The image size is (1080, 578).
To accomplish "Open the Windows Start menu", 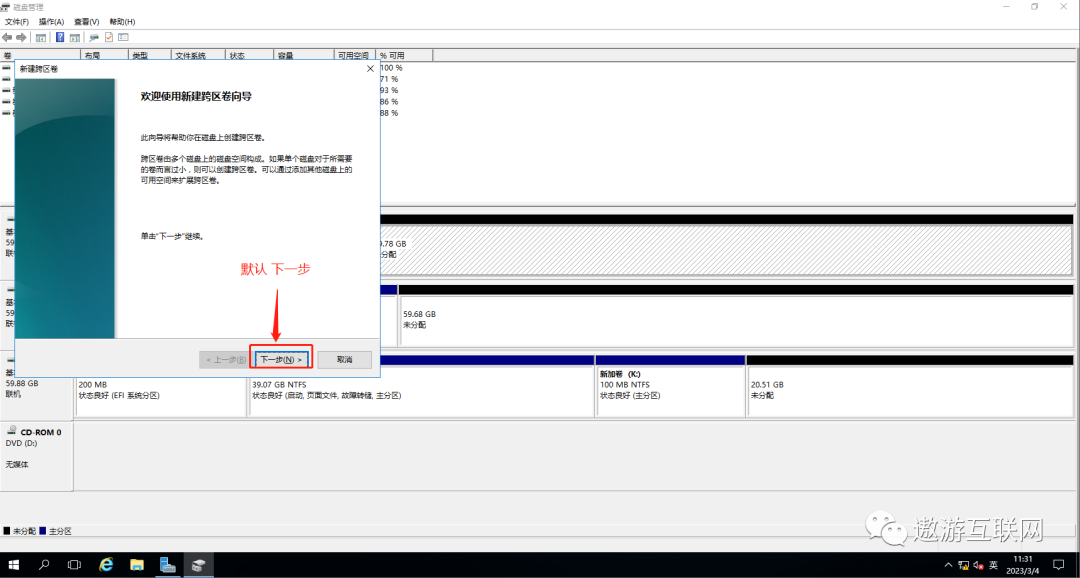I will click(x=14, y=565).
